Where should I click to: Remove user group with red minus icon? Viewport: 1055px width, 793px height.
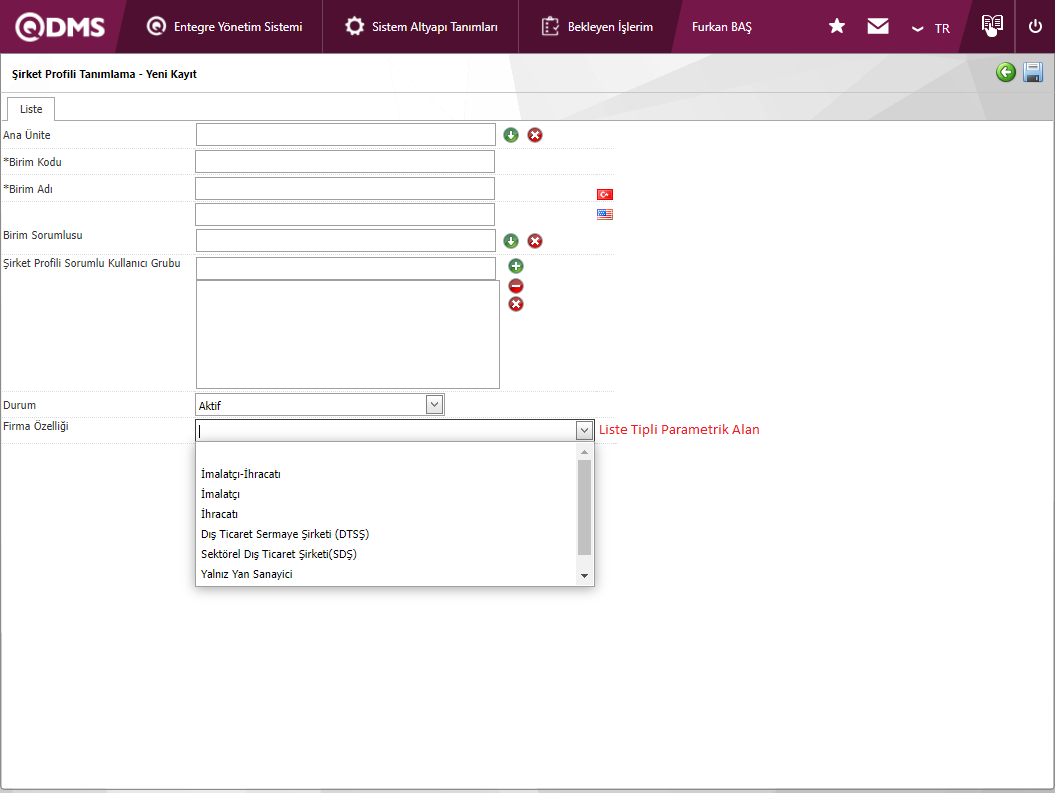click(x=516, y=286)
